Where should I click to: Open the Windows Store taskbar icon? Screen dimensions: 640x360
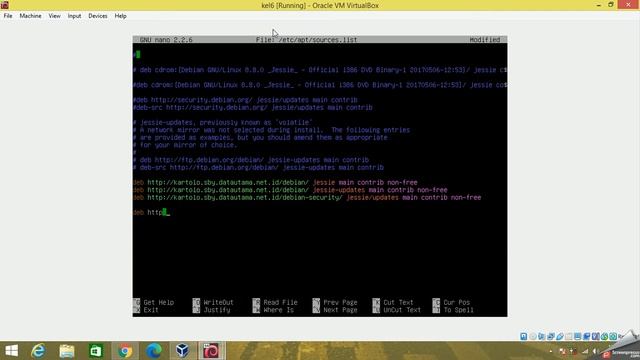click(x=96, y=351)
